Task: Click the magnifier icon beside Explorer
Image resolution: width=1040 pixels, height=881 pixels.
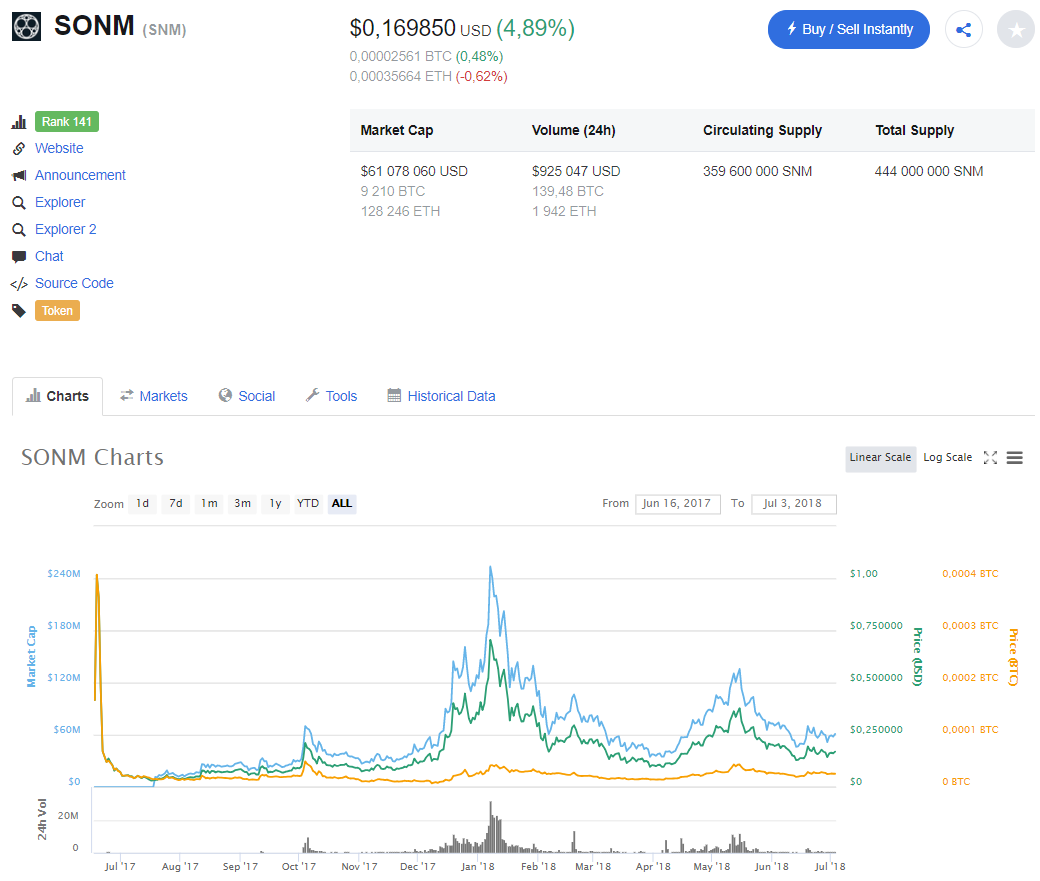Action: [19, 202]
